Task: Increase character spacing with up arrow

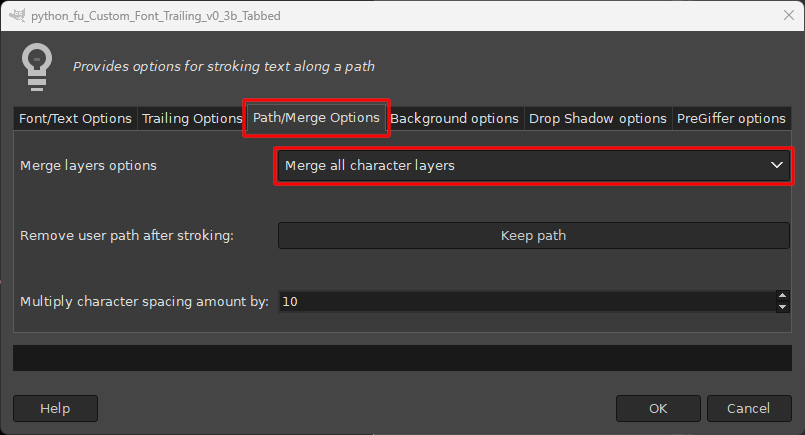Action: [x=782, y=296]
